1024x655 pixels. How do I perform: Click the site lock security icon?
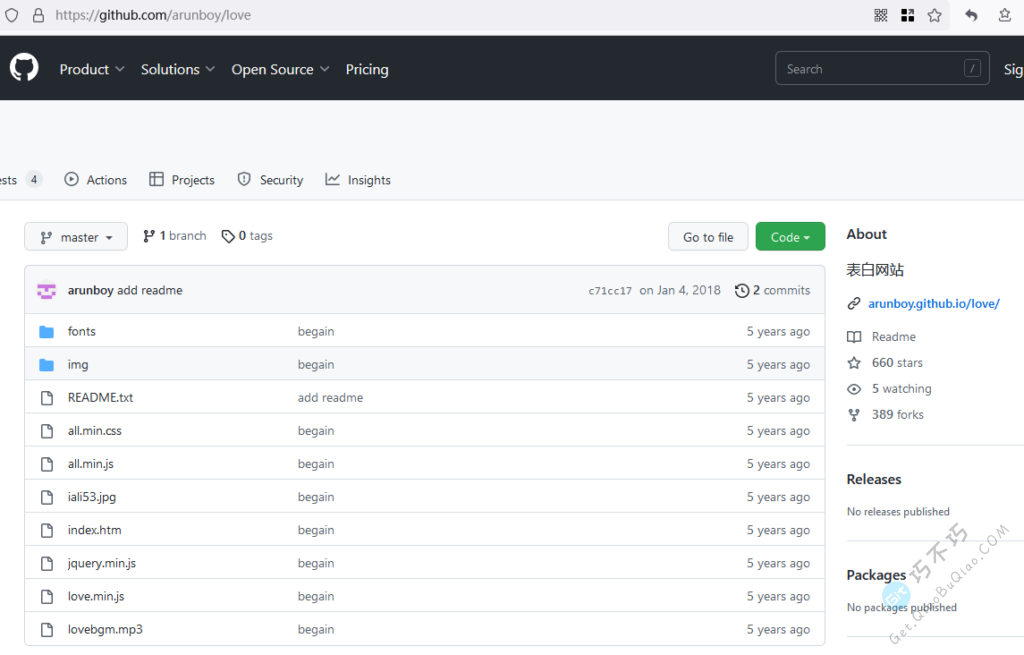38,15
